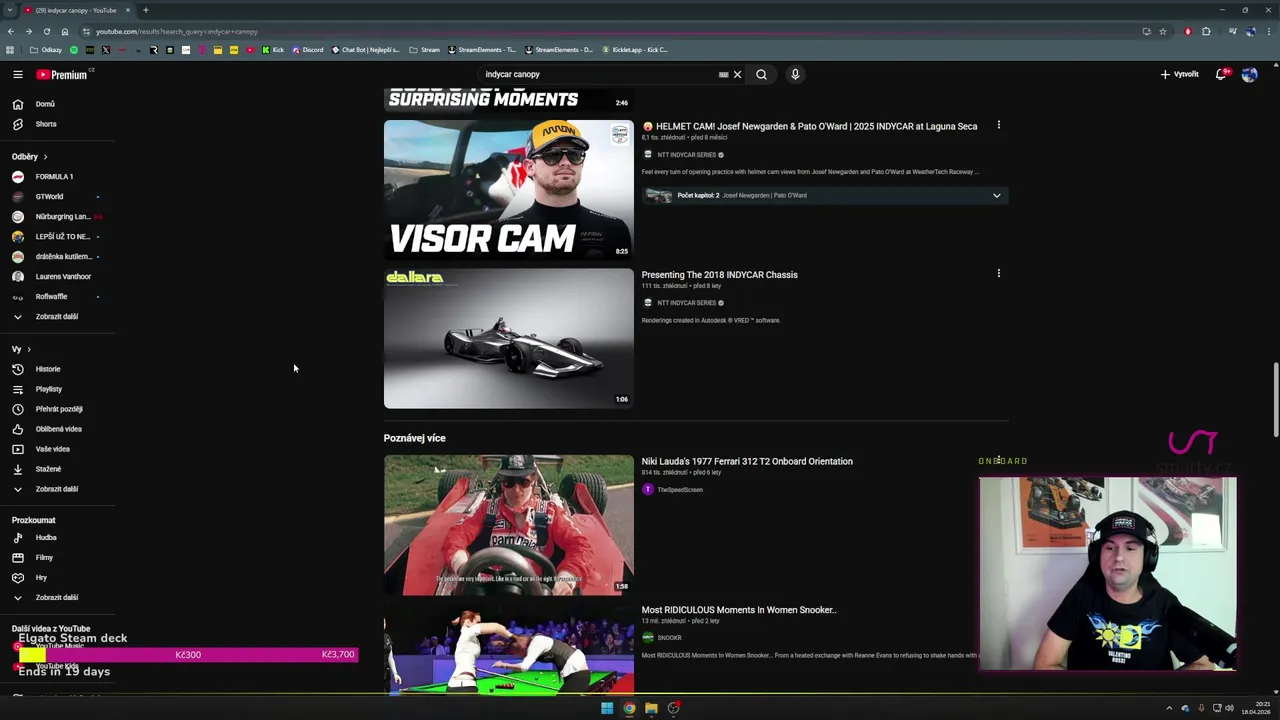Open TheSpeedScreen channel link

pos(680,490)
